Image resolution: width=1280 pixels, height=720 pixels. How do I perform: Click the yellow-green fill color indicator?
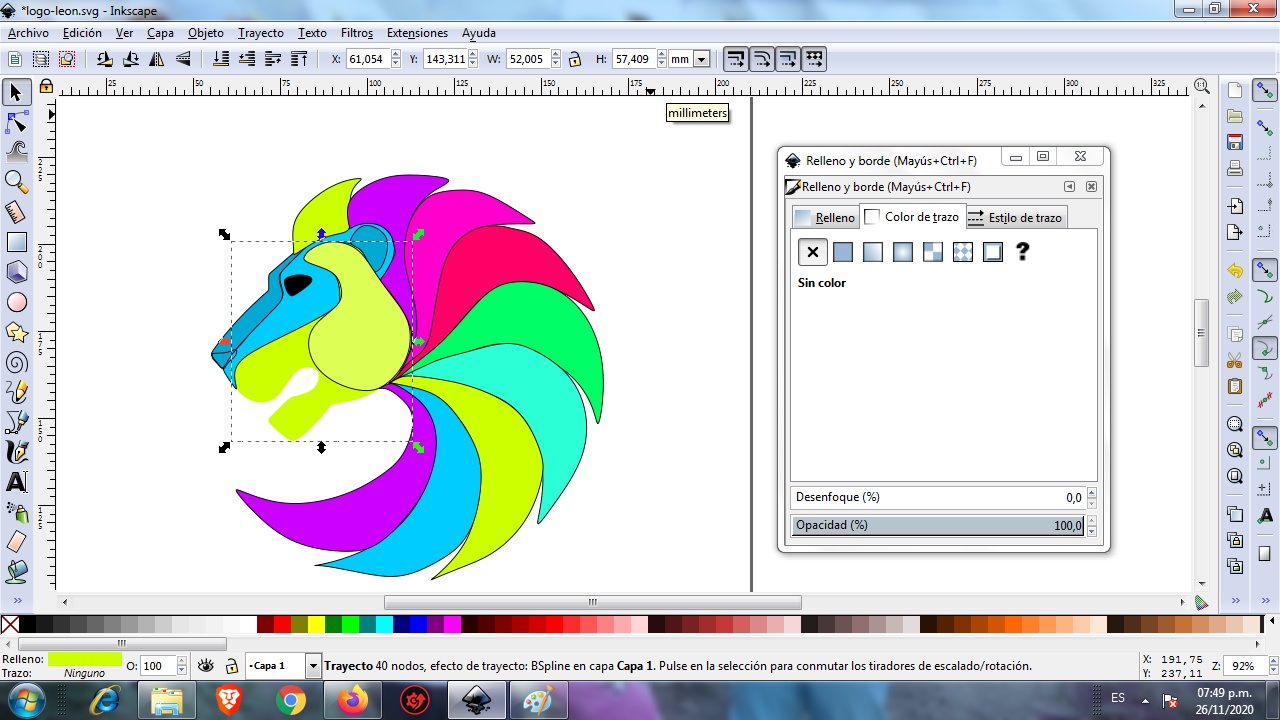click(84, 659)
